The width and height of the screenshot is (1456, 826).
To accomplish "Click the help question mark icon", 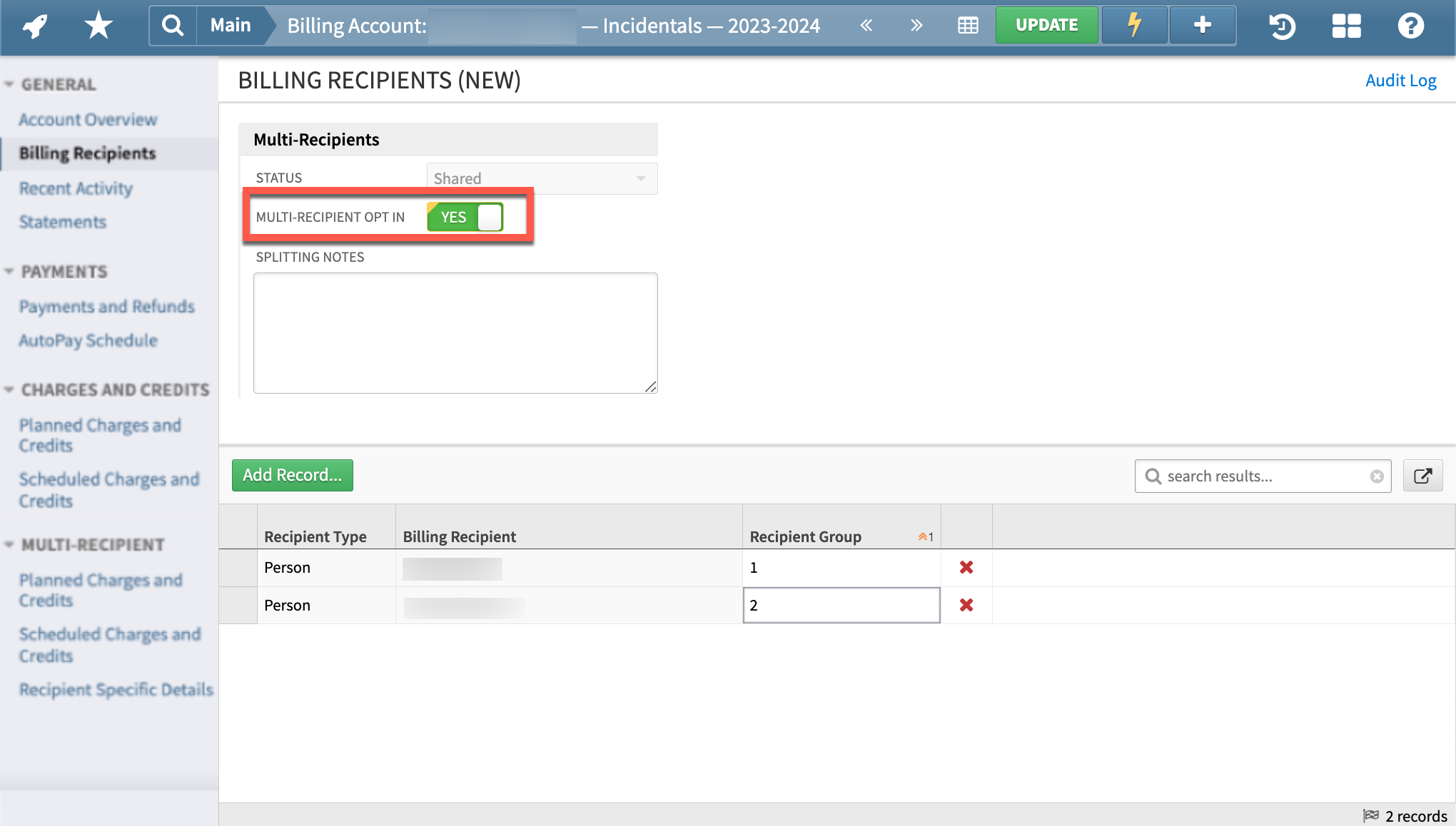I will click(x=1411, y=26).
